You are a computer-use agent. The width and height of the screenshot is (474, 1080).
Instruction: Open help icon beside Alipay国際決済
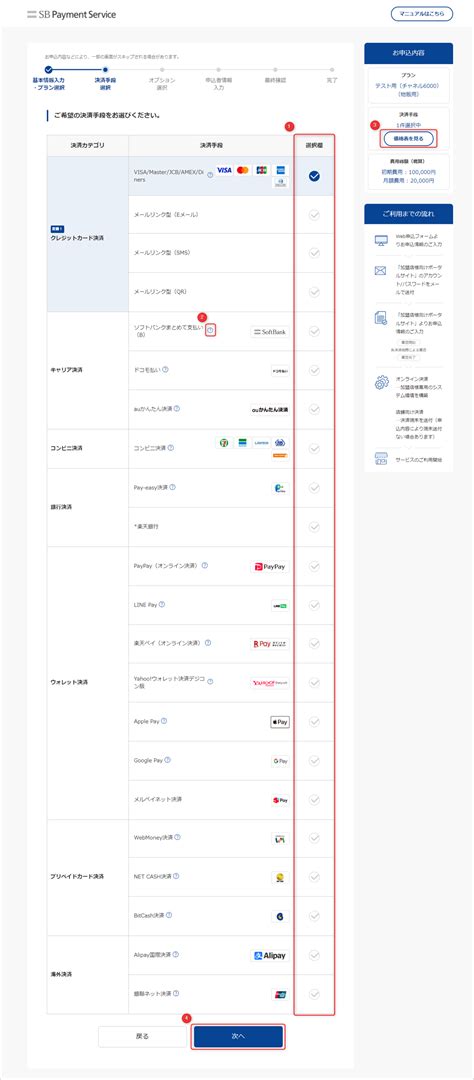tap(177, 955)
